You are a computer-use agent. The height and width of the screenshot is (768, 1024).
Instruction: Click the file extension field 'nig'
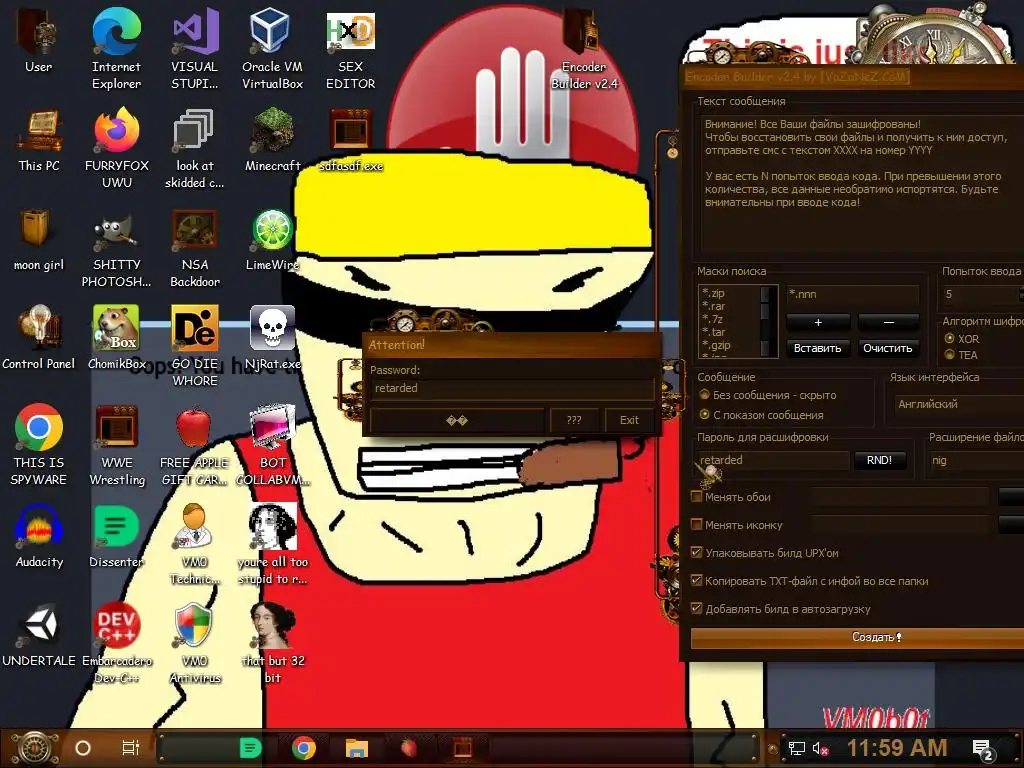click(x=976, y=460)
